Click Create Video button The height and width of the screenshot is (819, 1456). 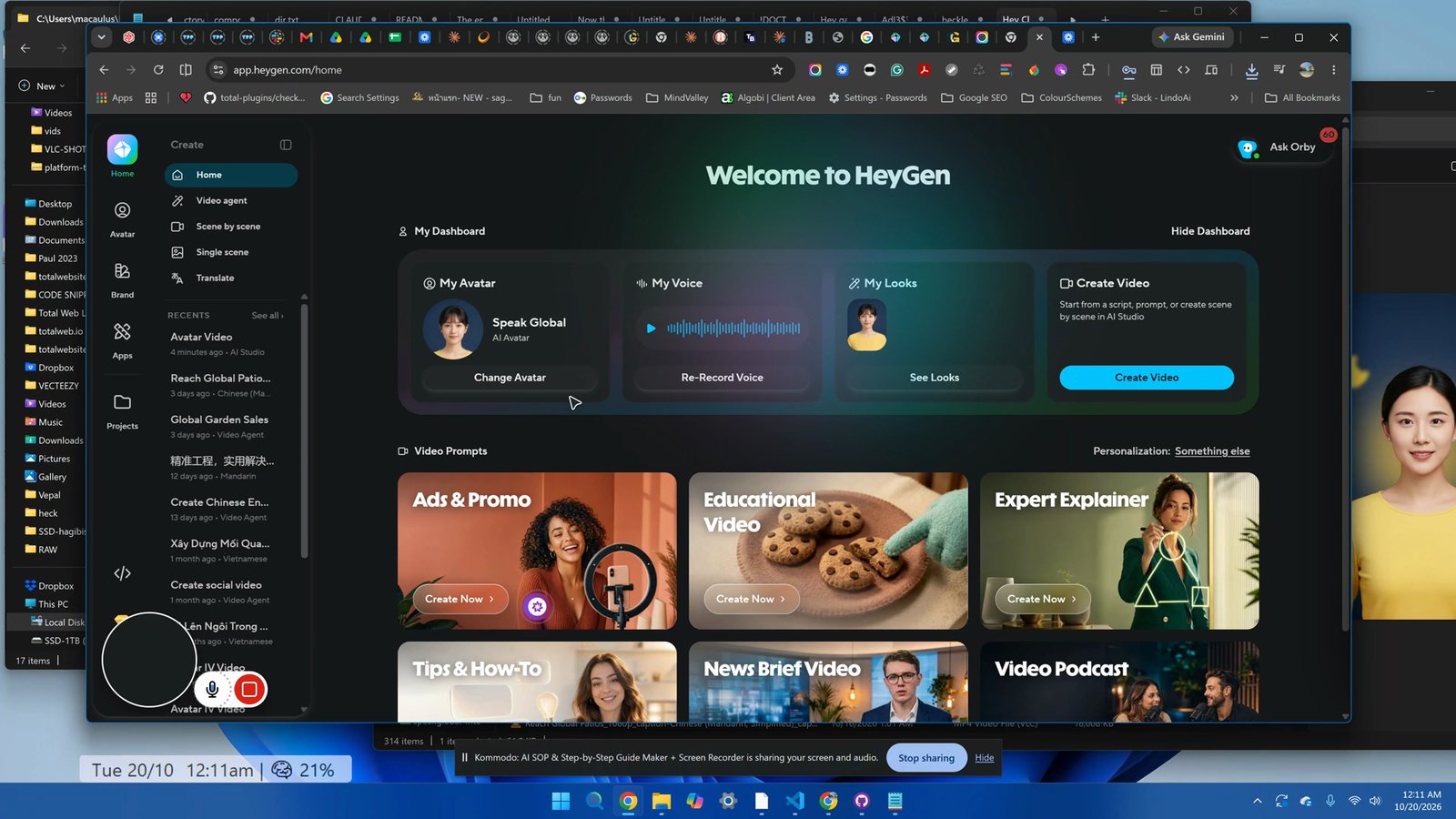pos(1147,378)
